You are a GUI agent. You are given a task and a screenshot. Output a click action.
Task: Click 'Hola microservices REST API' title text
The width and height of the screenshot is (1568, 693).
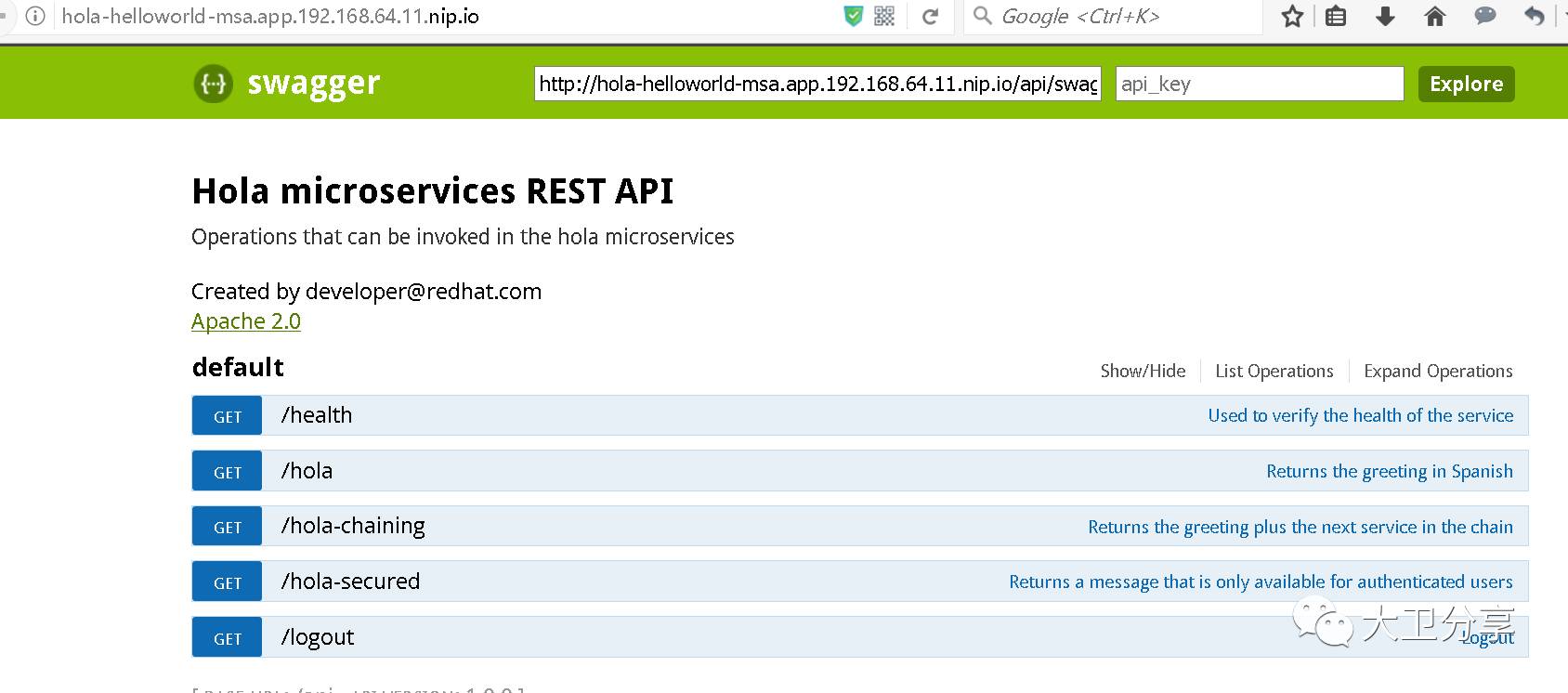point(432,191)
